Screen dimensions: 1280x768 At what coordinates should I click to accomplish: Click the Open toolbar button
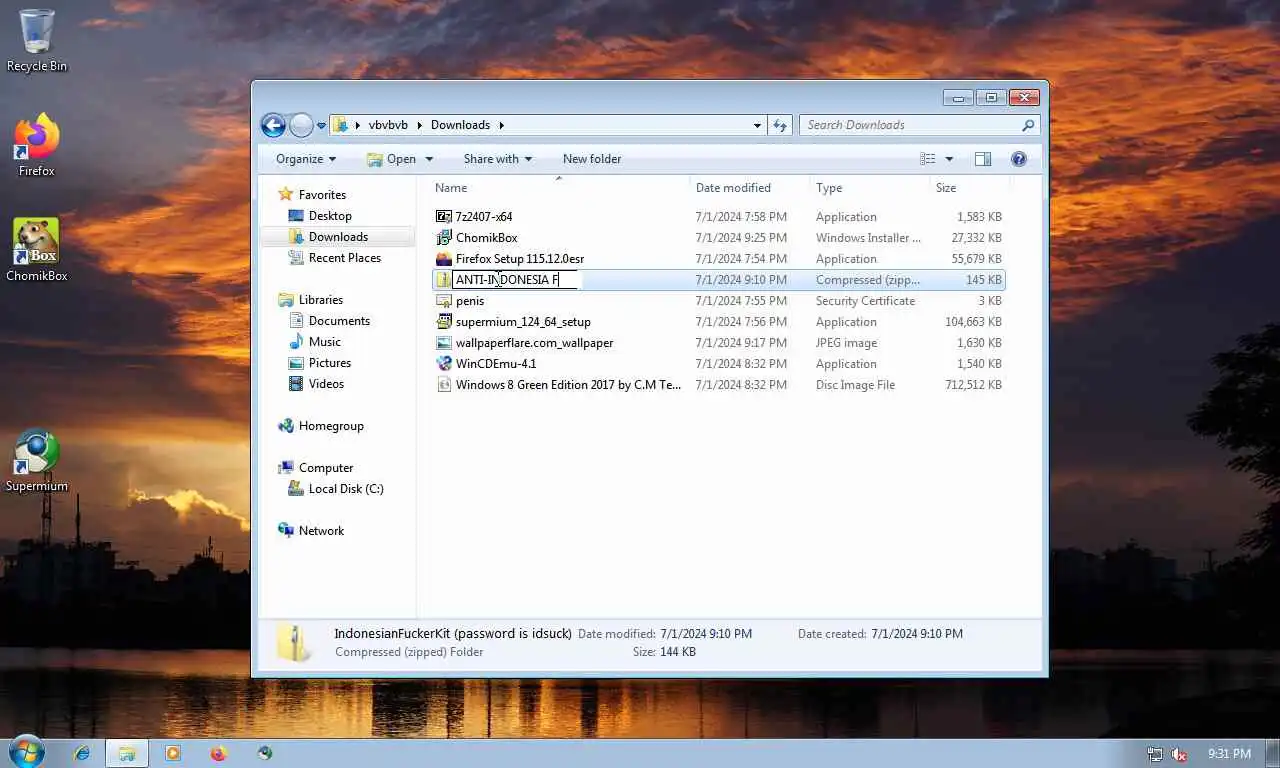pos(391,159)
